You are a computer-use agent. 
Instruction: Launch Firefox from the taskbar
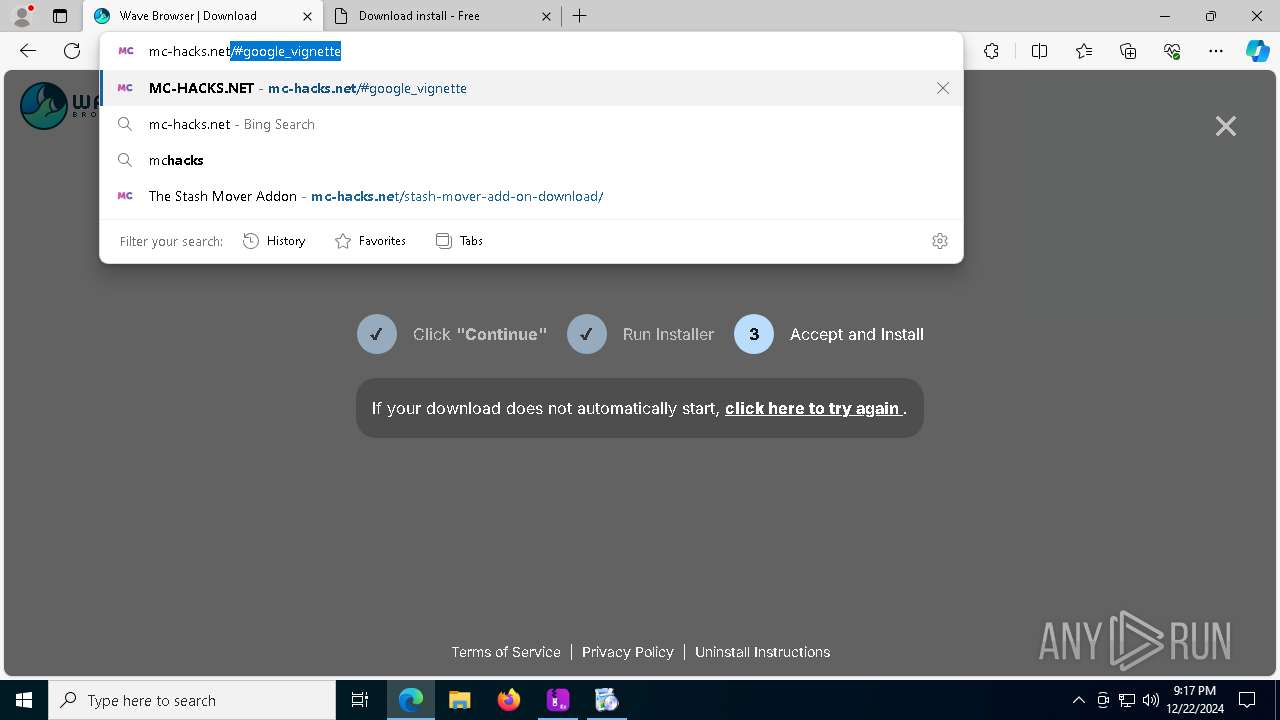click(509, 700)
